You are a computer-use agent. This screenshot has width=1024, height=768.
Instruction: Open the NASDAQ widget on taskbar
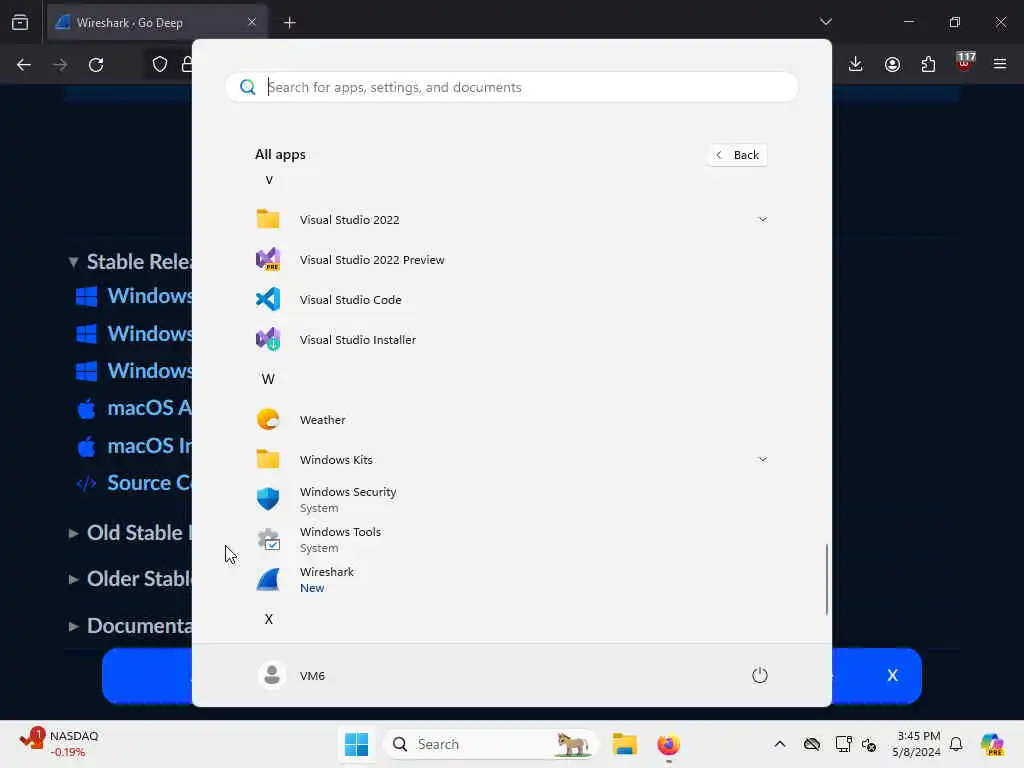coord(59,744)
